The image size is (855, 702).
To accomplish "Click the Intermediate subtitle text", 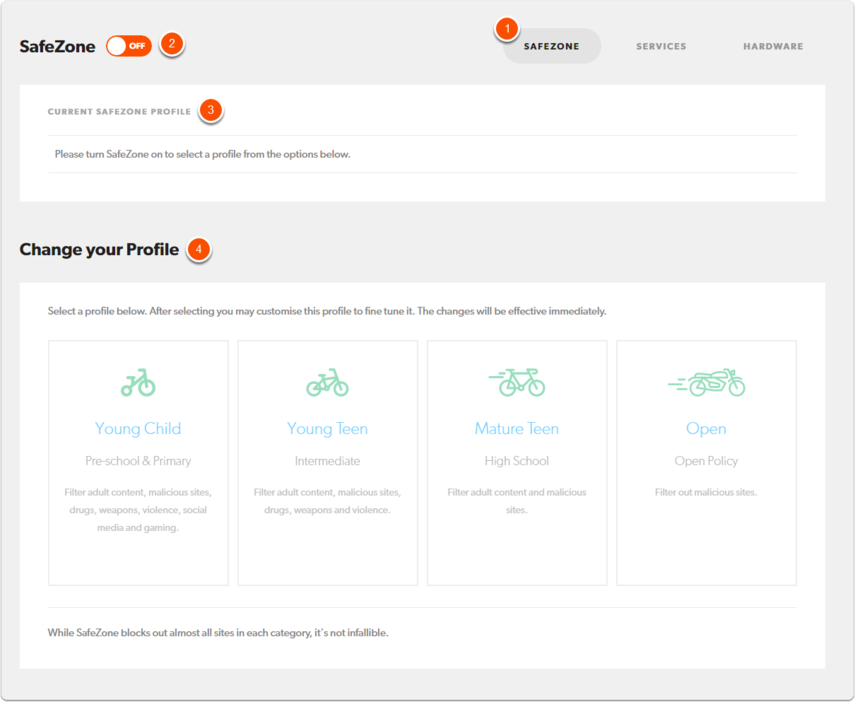I will (327, 461).
